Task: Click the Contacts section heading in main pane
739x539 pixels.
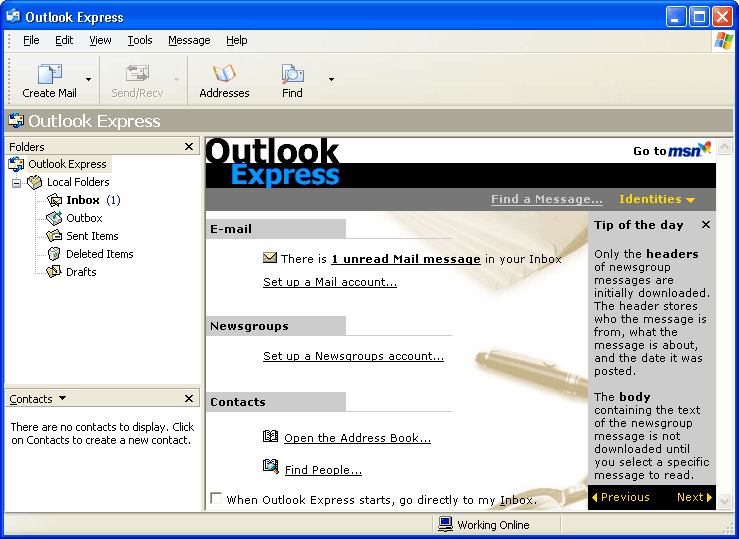Action: [x=238, y=402]
